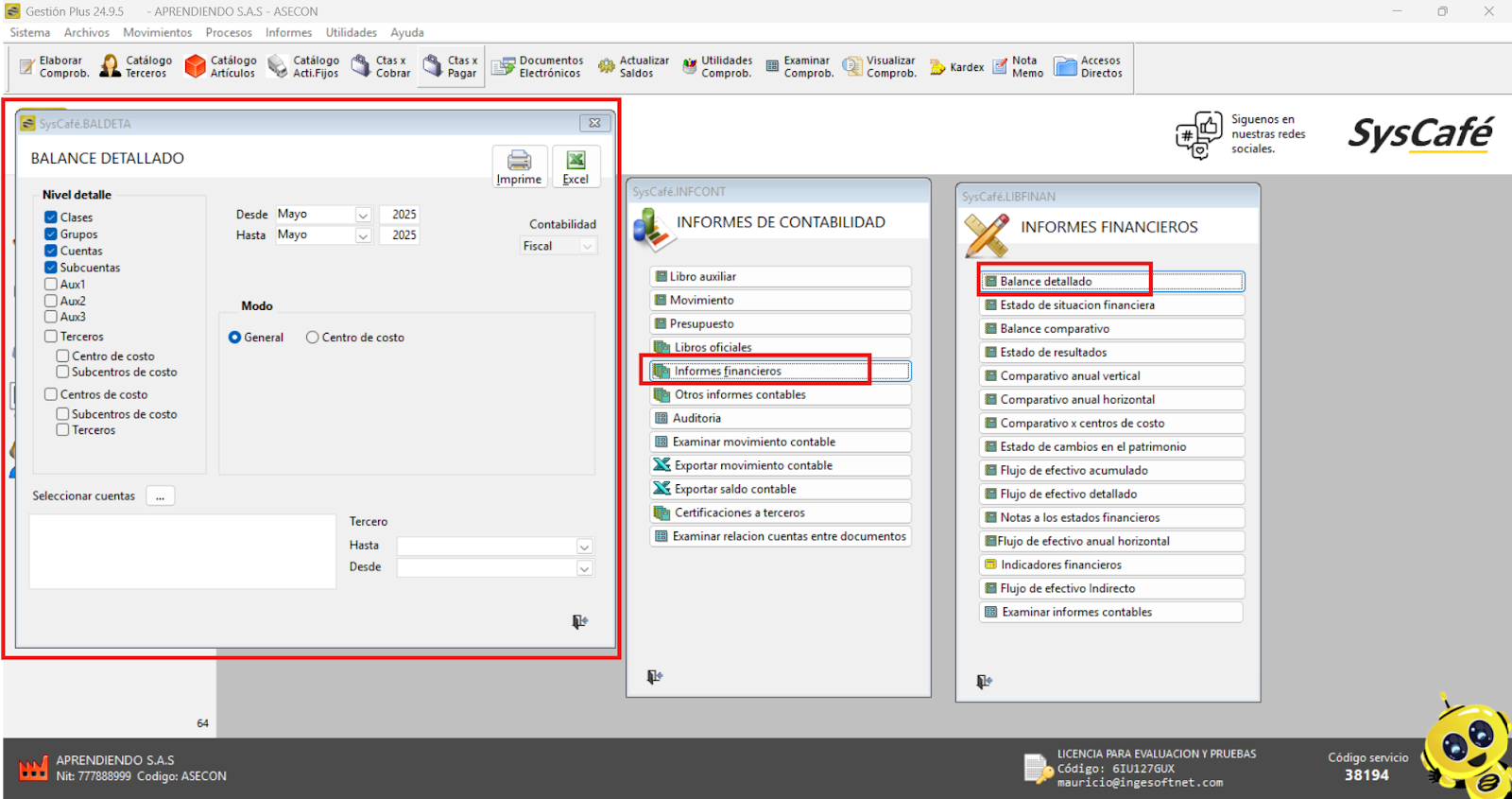Open the Kardex tool
The width and height of the screenshot is (1512, 799).
point(956,67)
